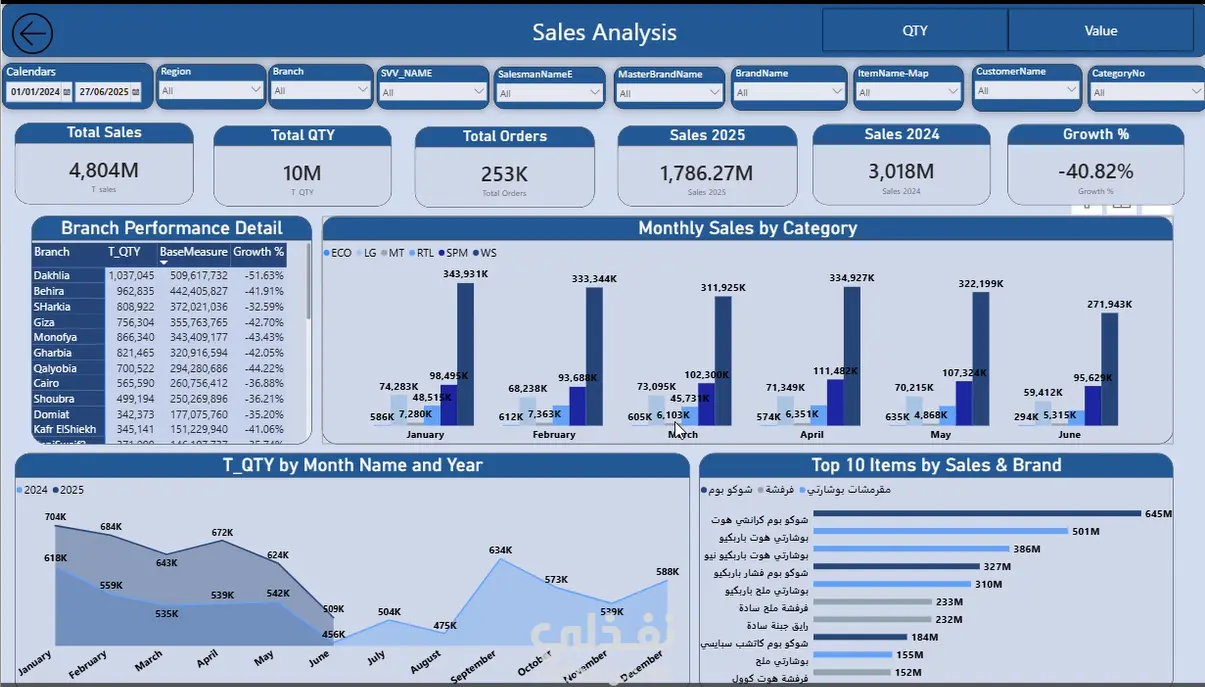Screen dimensions: 1205x687
Task: Edit the start date field 01/01/2024
Action: tap(34, 92)
